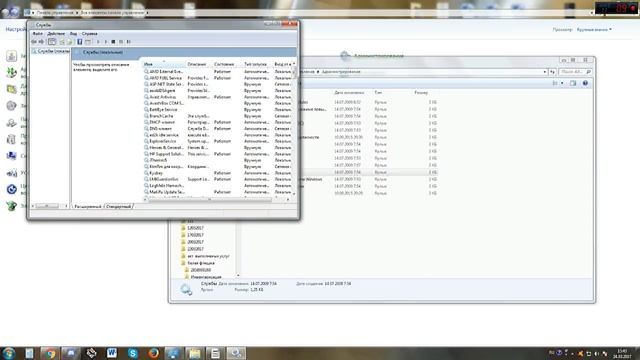
Task: Select the DNS-клиент service row
Action: tap(218, 129)
